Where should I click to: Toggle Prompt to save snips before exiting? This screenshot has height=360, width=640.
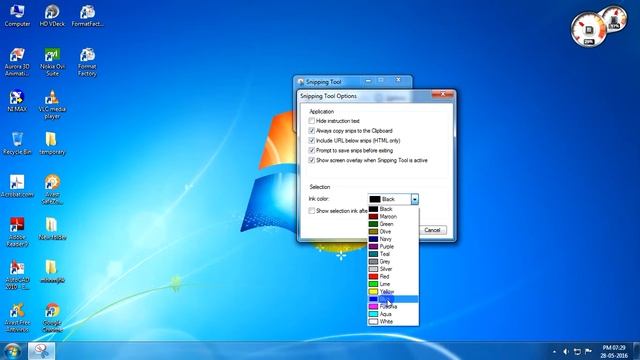[x=312, y=150]
